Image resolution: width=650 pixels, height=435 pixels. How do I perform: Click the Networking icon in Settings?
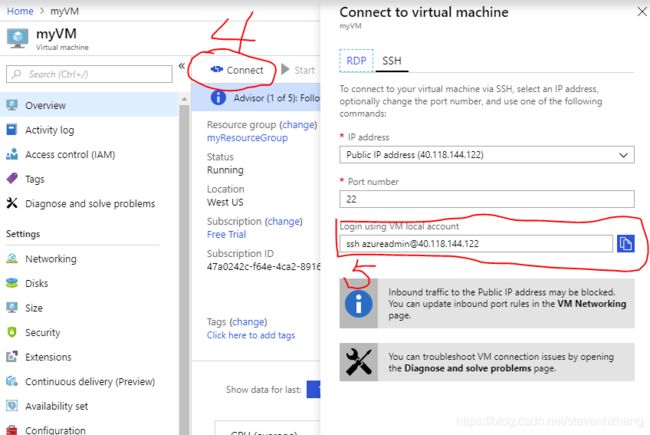tap(12, 259)
